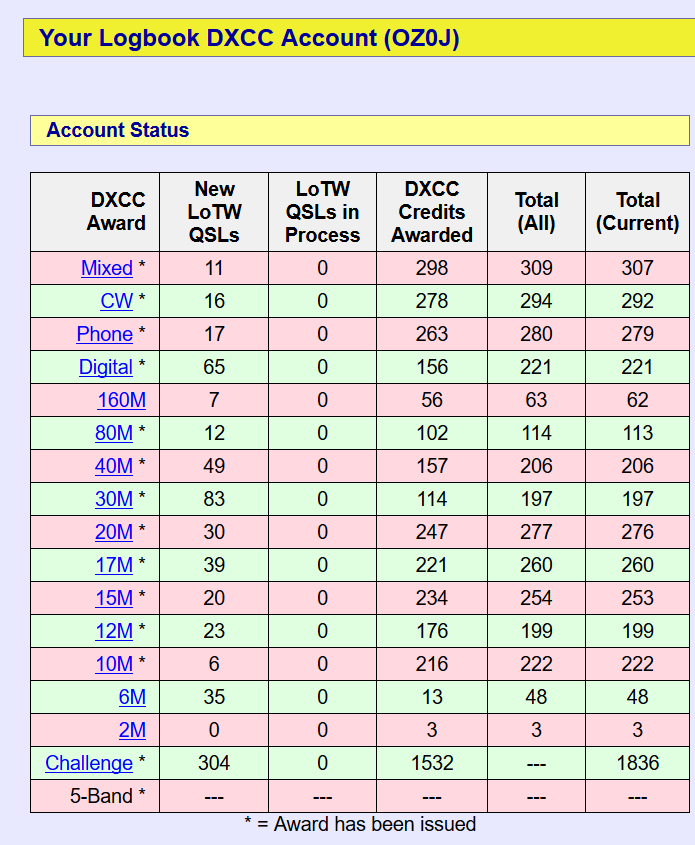Select 6M new LoTW QSLs value 35
Viewport: 695px width, 845px height.
click(214, 697)
